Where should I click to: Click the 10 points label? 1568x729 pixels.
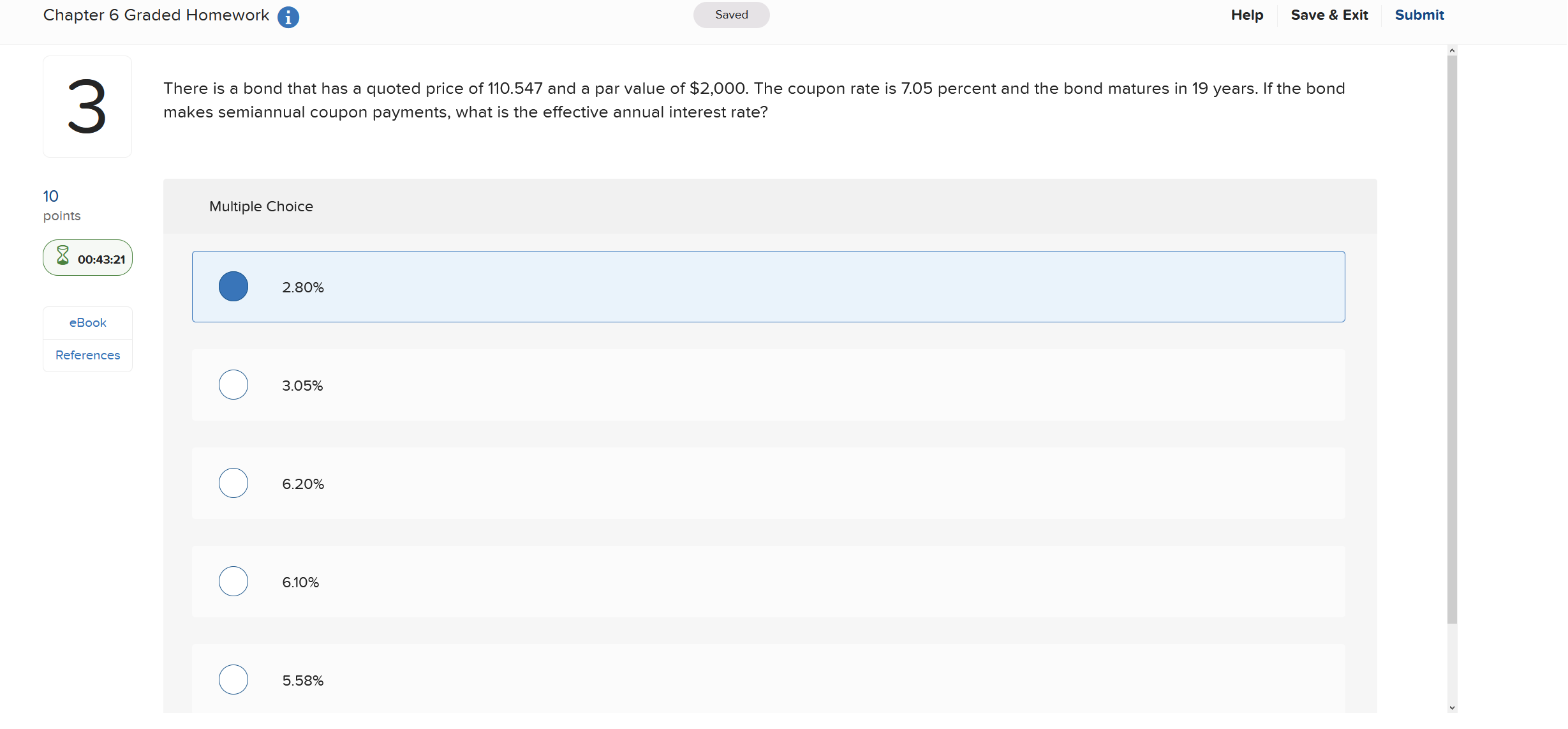[x=62, y=206]
